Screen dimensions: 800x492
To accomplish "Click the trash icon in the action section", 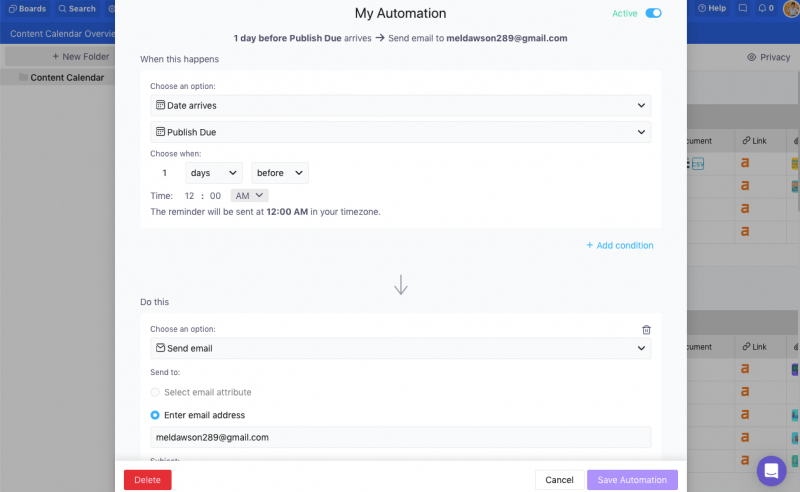I will pos(646,329).
